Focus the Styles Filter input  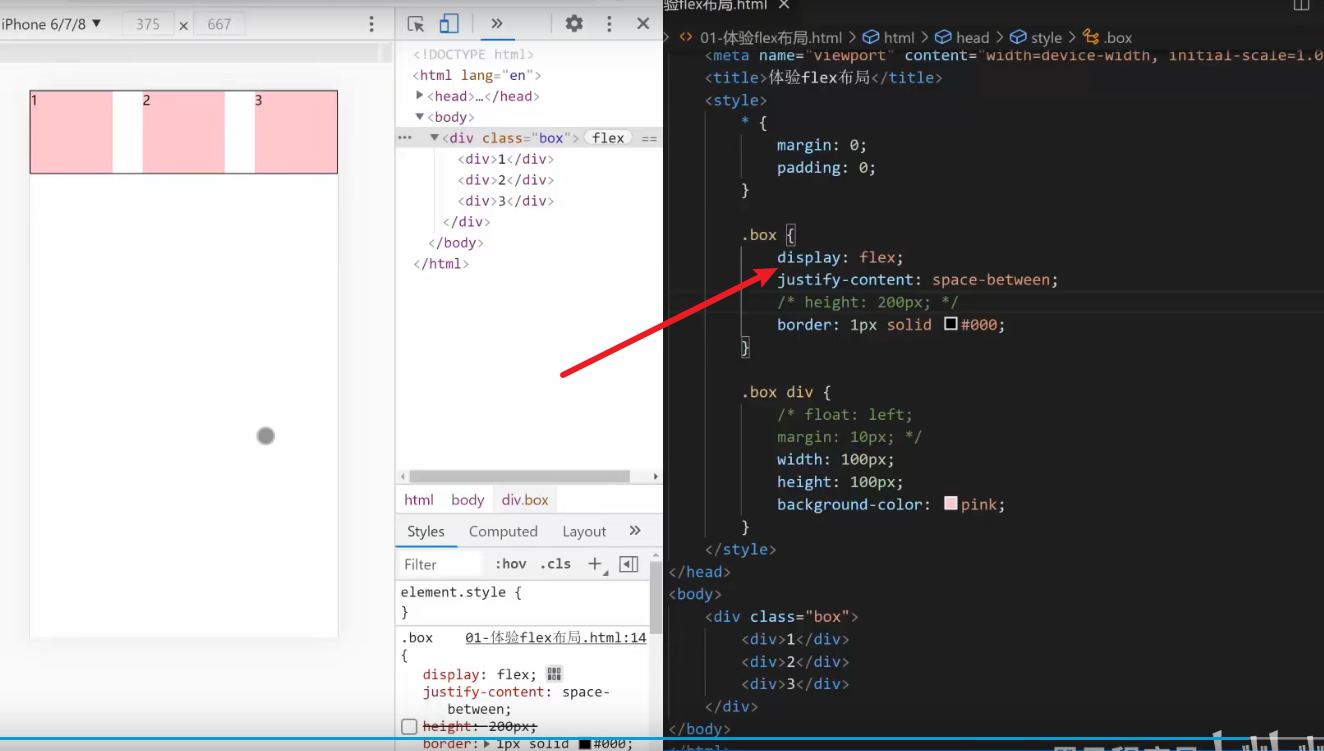[440, 564]
